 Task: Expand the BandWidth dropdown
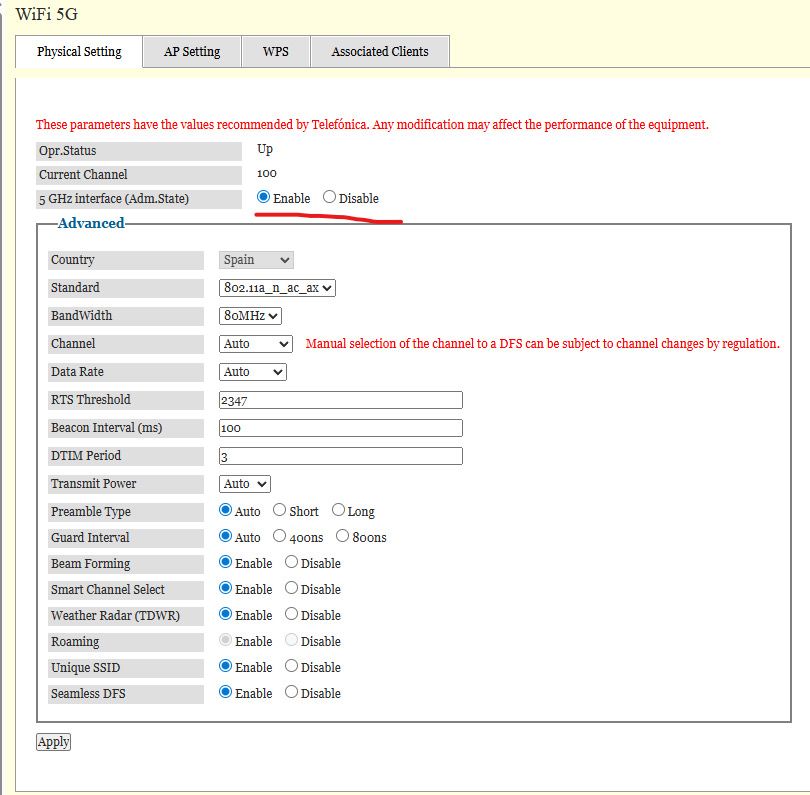pyautogui.click(x=250, y=316)
